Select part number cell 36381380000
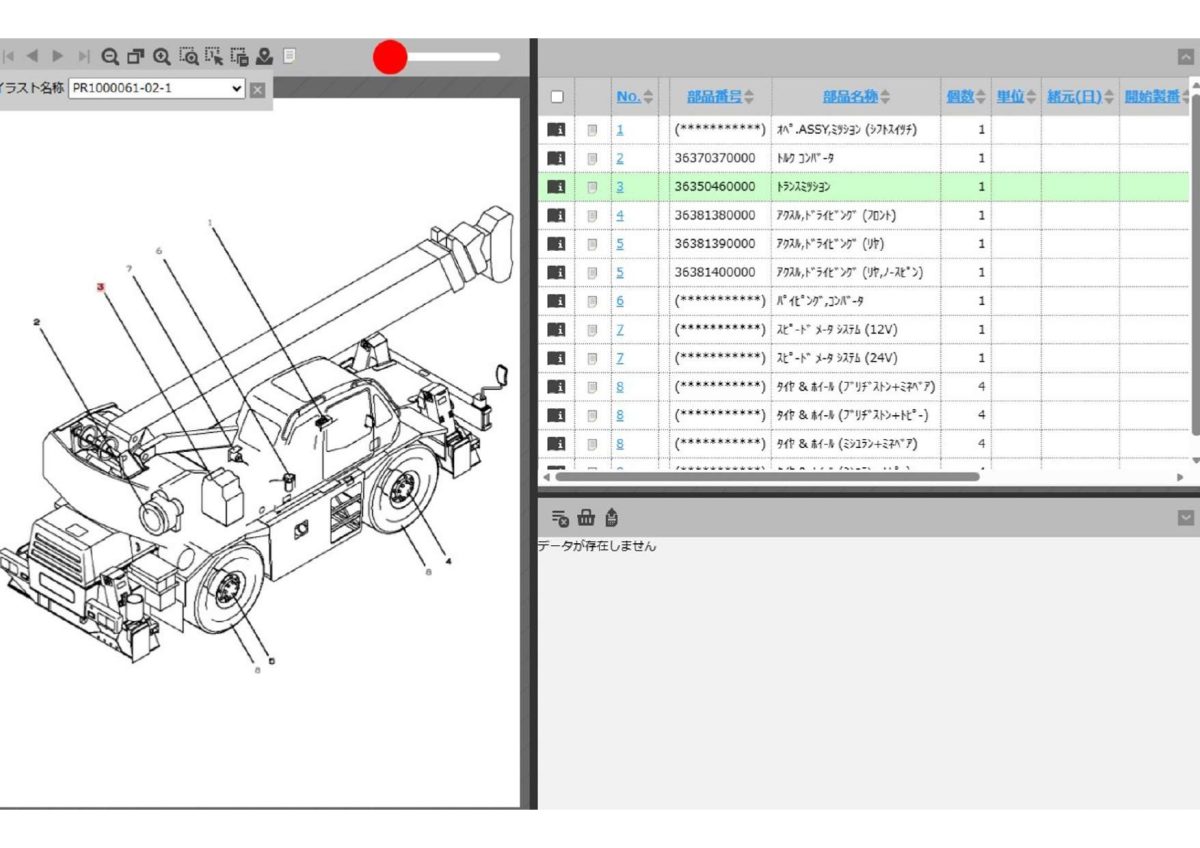 pyautogui.click(x=715, y=215)
